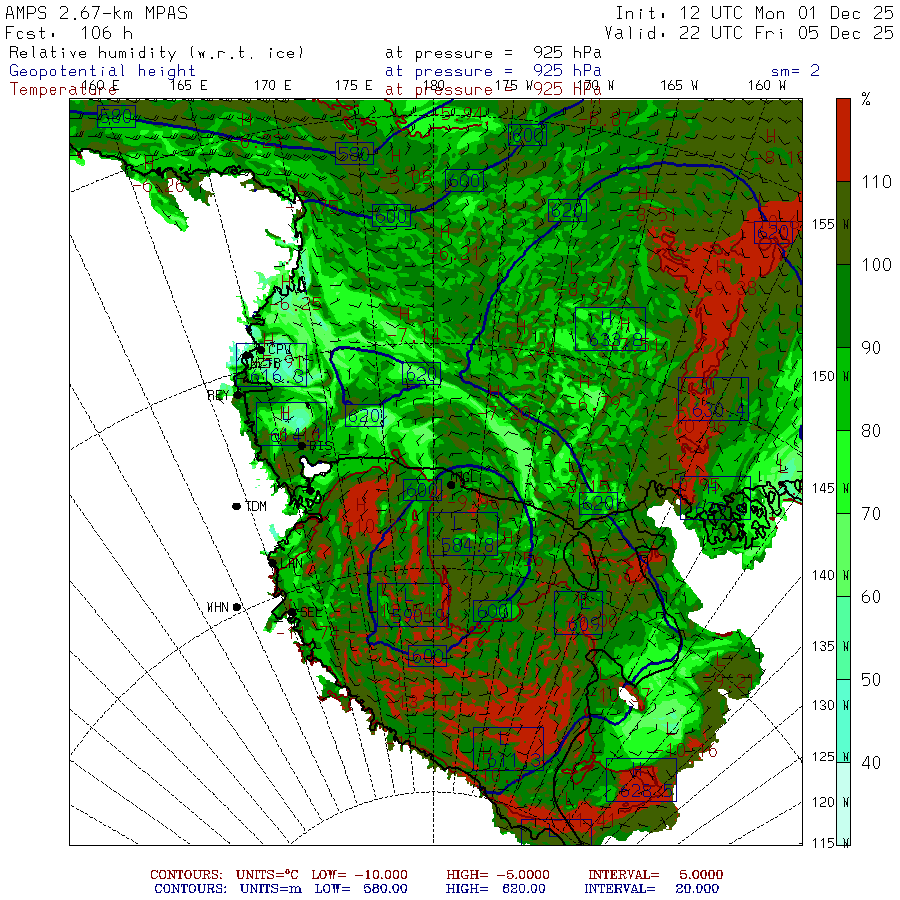
Task: Click the 50 legend tick label
Action: (871, 680)
